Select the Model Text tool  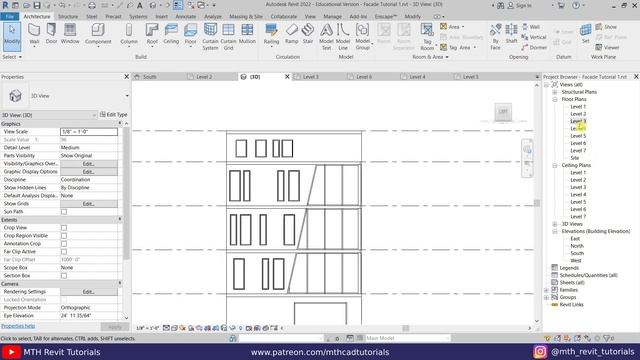[326, 37]
